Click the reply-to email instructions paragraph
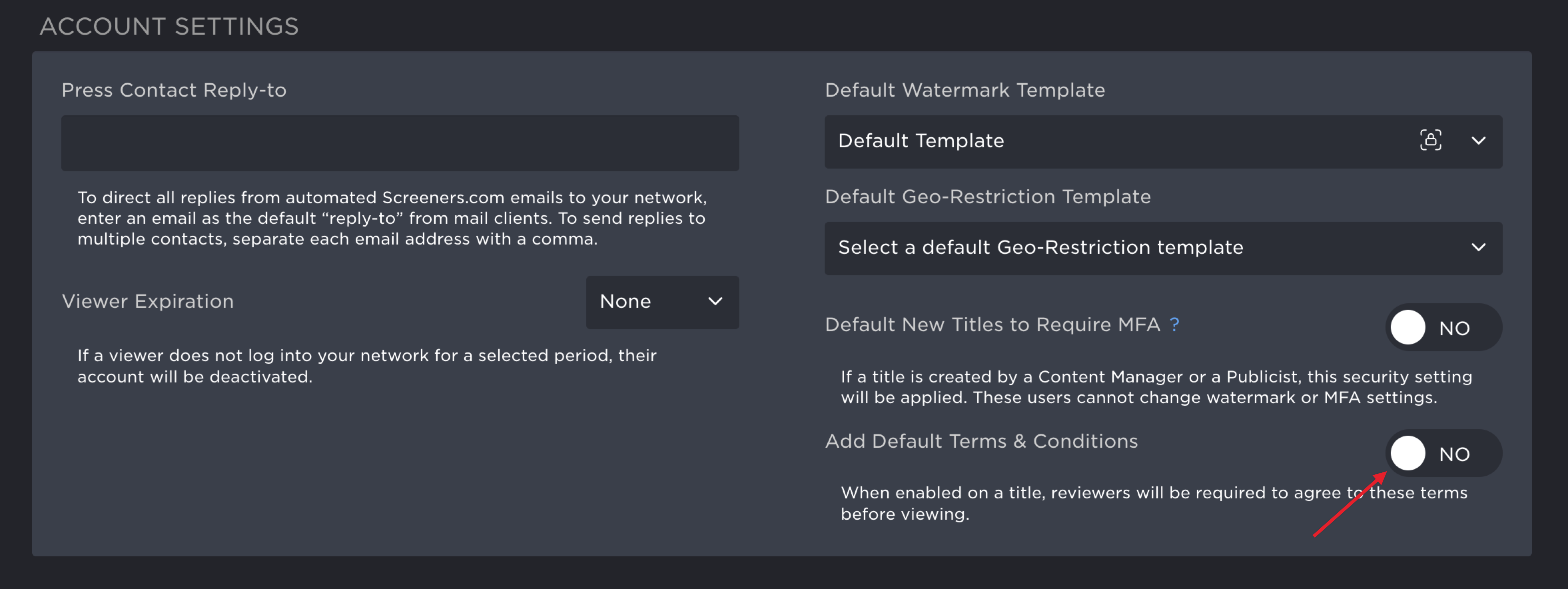 [x=392, y=218]
